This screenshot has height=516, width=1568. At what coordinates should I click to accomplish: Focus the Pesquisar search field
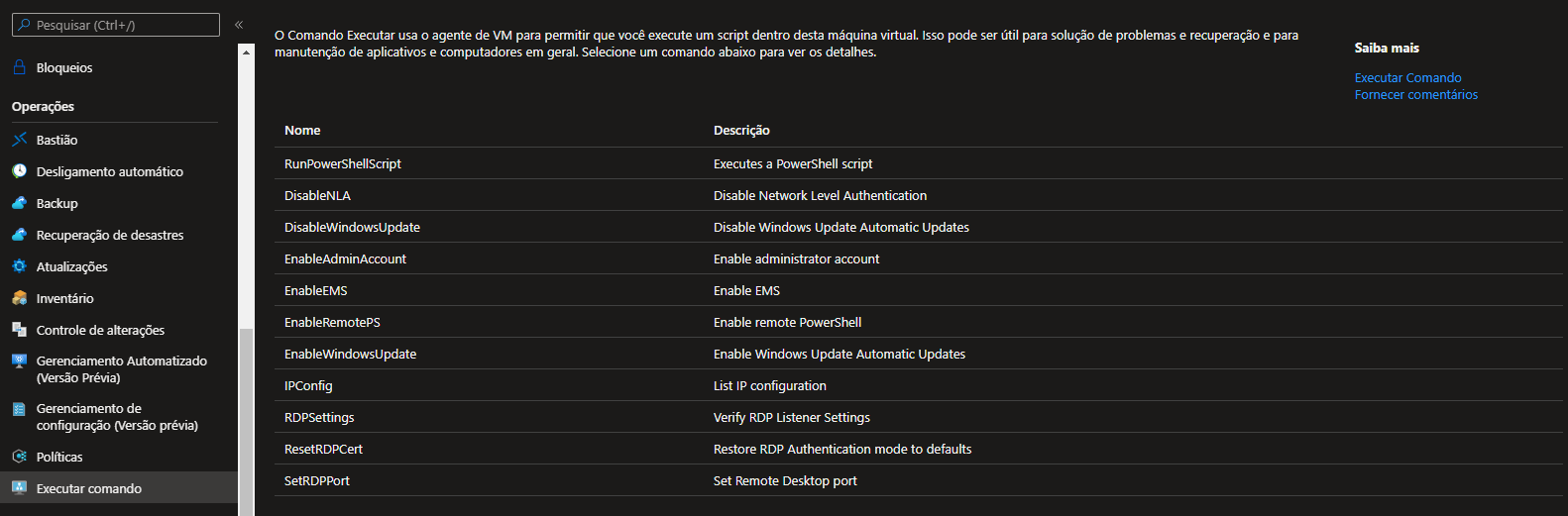[x=116, y=25]
